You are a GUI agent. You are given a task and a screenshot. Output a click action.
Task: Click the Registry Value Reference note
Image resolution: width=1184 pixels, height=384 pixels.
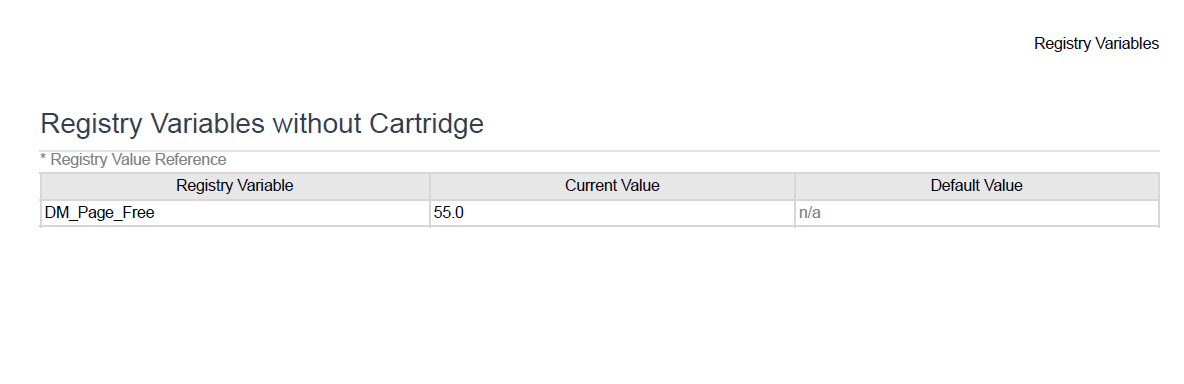pos(133,159)
